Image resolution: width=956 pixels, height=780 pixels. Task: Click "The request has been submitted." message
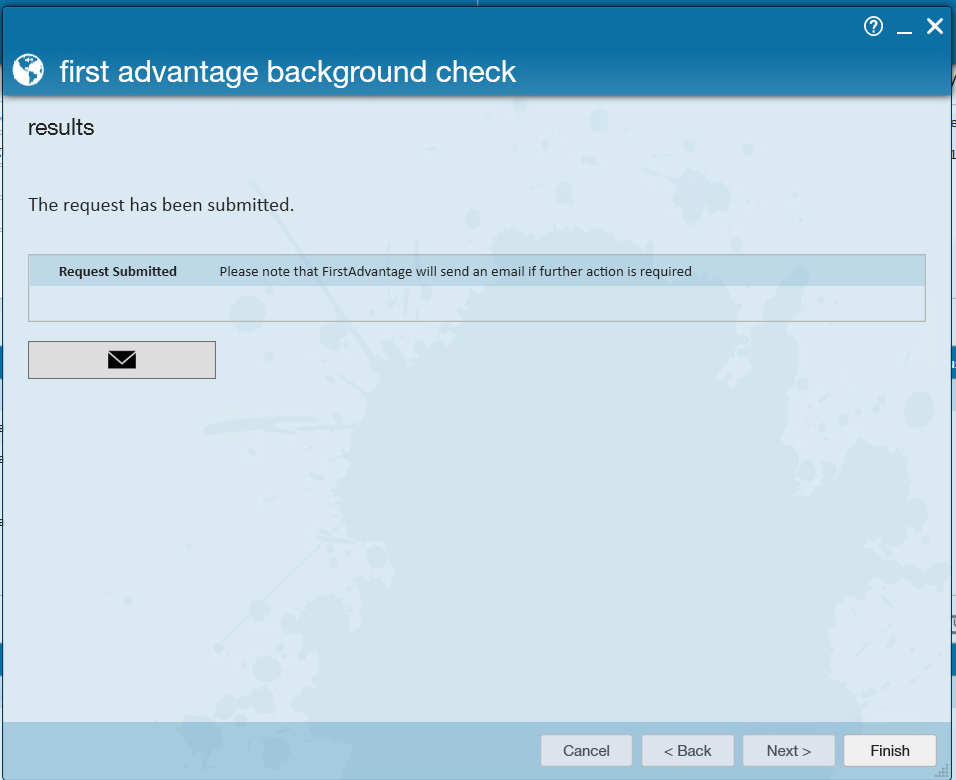pyautogui.click(x=161, y=205)
